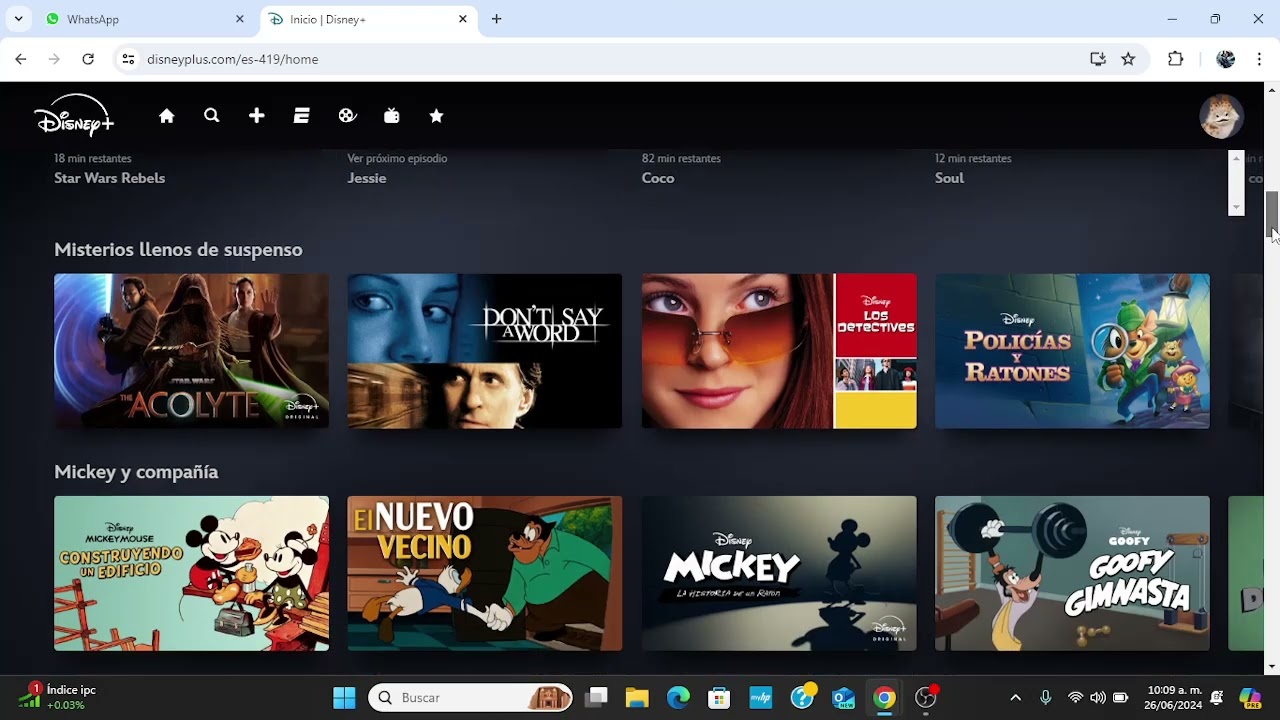Open the Policías y Ratones thumbnail
Viewport: 1280px width, 720px height.
(x=1072, y=351)
